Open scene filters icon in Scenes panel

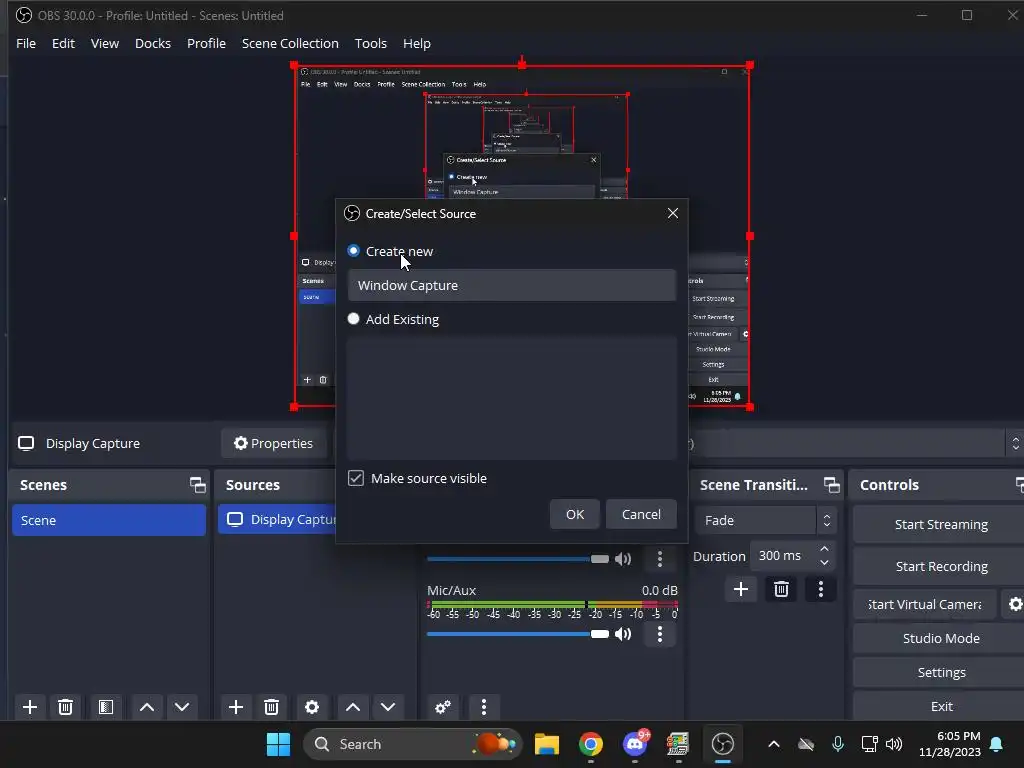(x=106, y=707)
